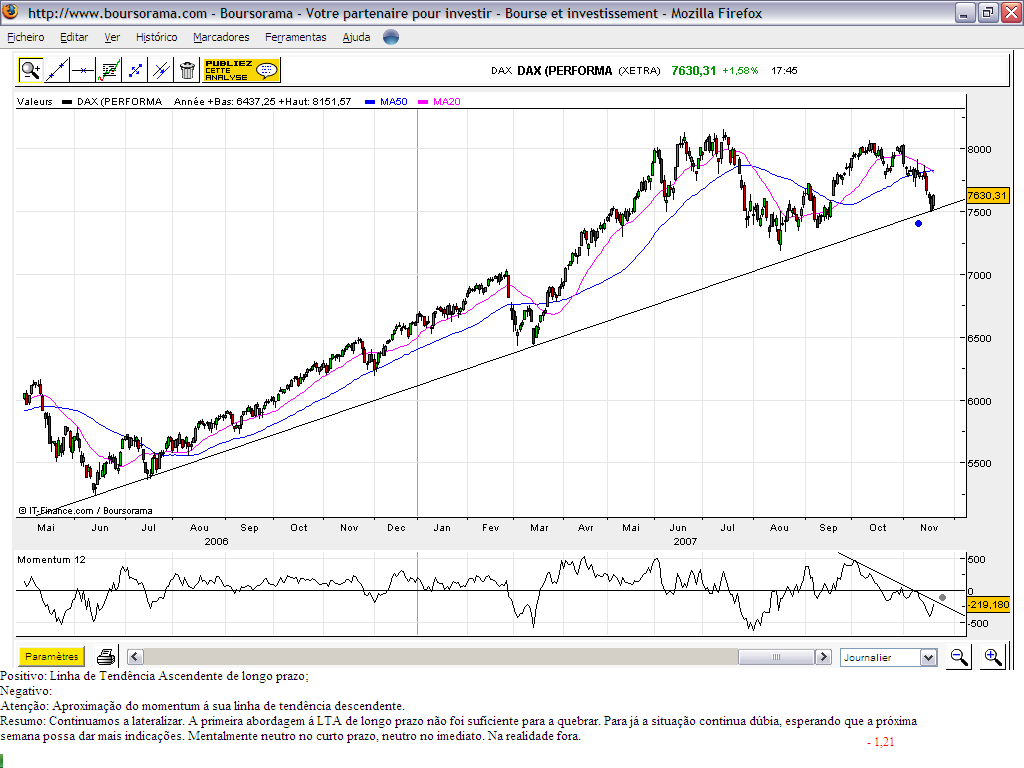Screen dimensions: 1024x768
Task: Click the black DAX legend swatch
Action: tap(67, 102)
